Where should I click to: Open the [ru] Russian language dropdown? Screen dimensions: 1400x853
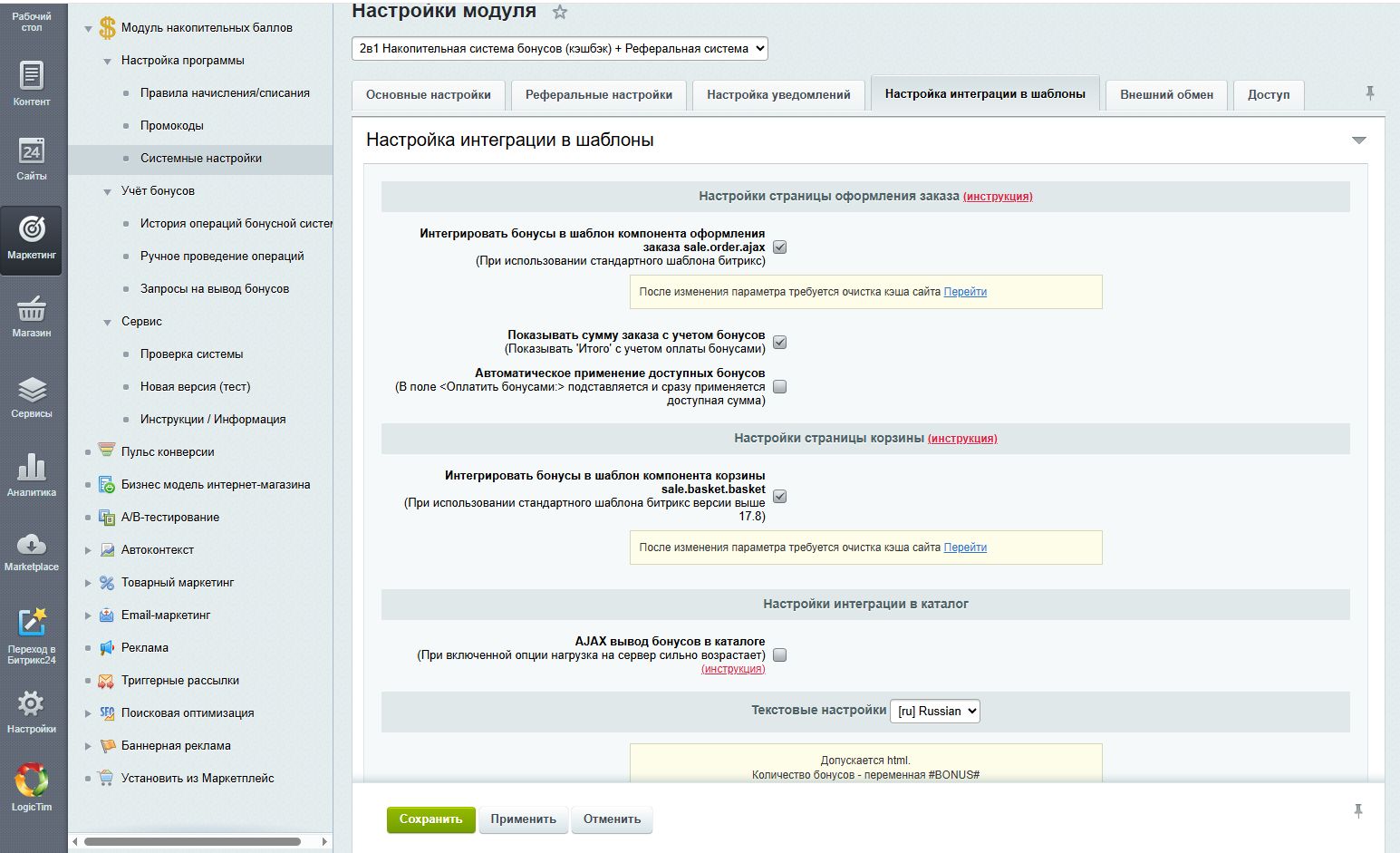935,711
